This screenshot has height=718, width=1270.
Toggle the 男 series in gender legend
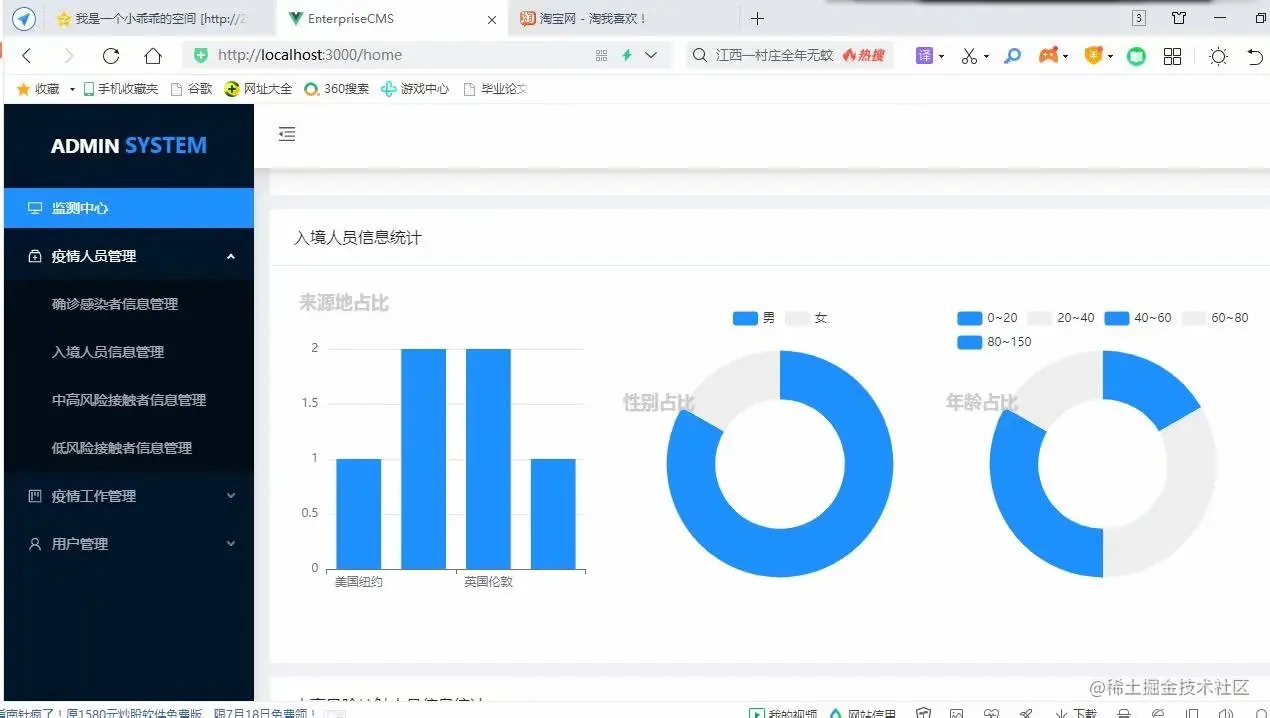[x=754, y=318]
